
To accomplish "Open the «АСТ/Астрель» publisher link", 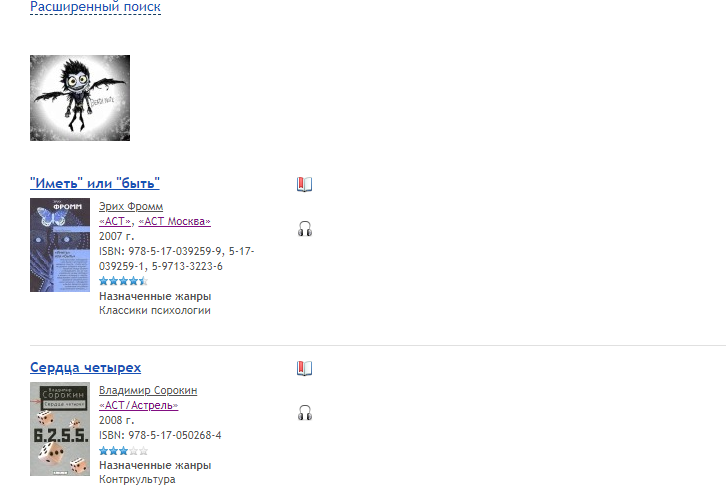I will pos(138,405).
